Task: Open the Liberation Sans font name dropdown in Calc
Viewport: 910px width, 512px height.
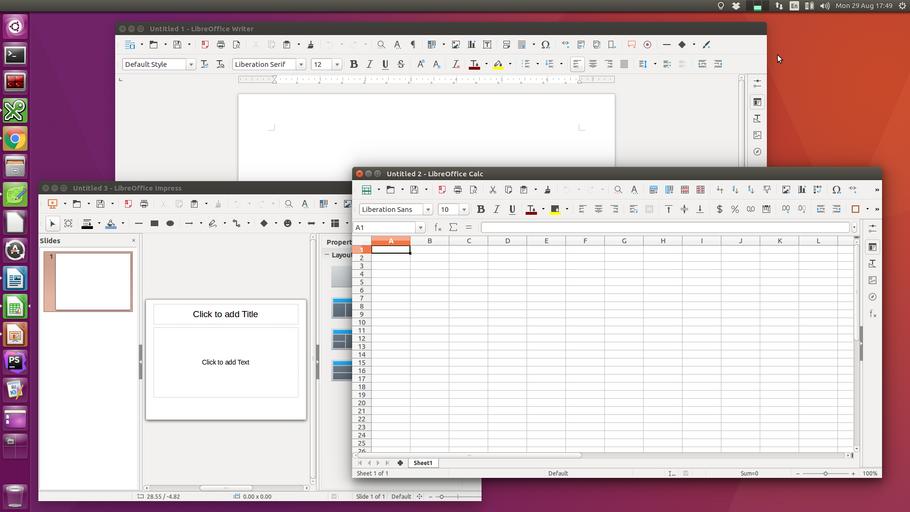Action: point(428,210)
